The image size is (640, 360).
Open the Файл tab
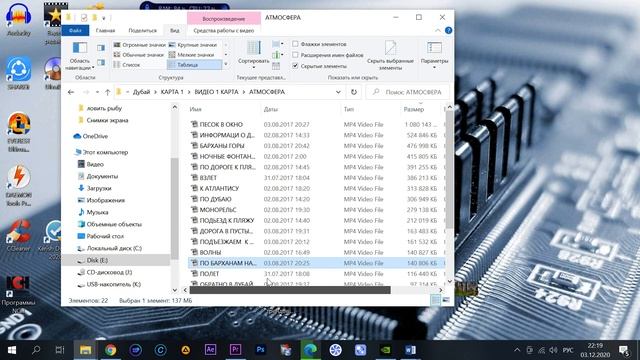point(75,31)
